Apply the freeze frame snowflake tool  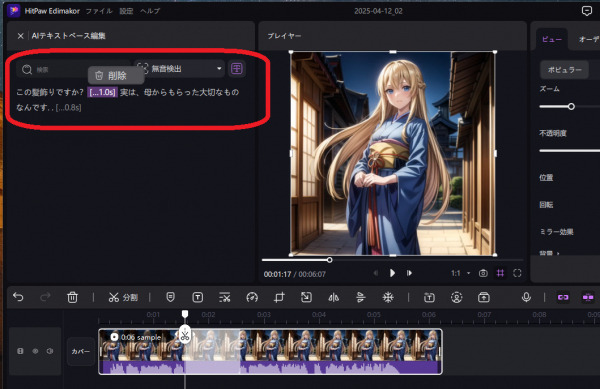[388, 297]
